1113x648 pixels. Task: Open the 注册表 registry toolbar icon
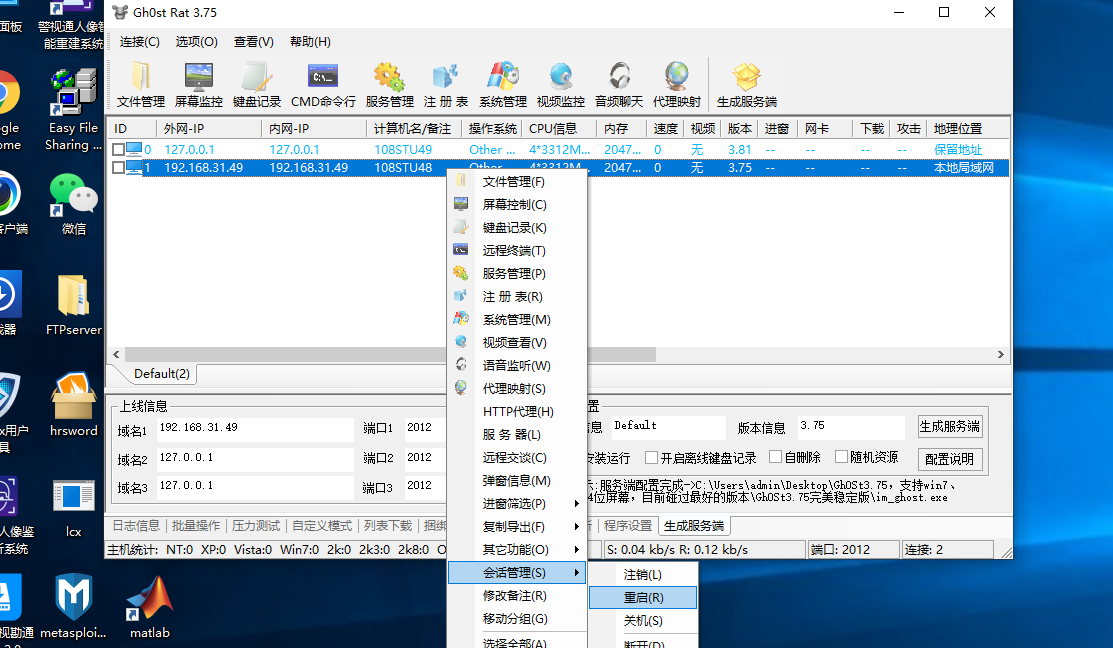click(x=446, y=84)
